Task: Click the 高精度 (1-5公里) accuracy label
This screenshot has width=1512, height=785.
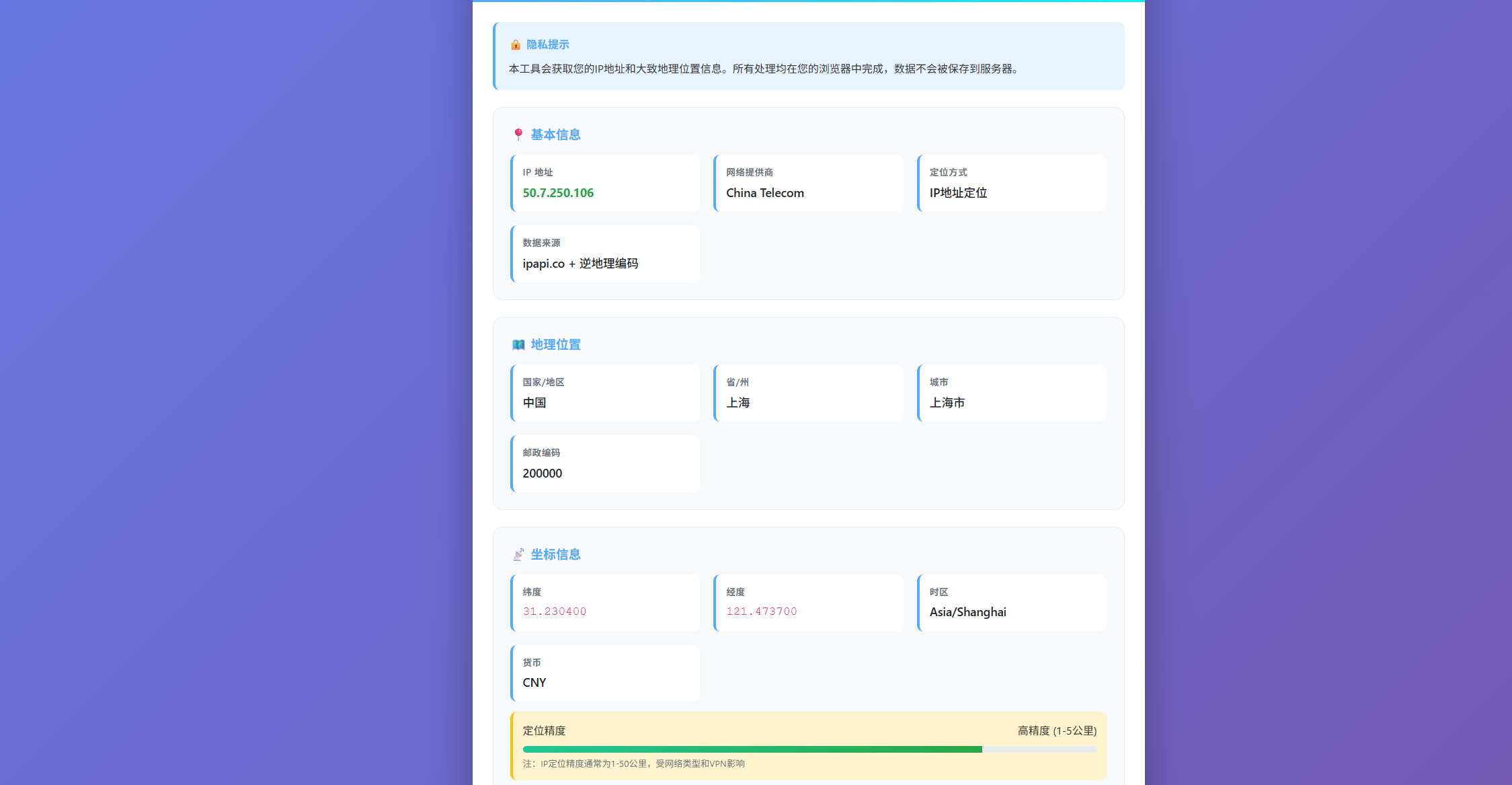Action: tap(1056, 731)
